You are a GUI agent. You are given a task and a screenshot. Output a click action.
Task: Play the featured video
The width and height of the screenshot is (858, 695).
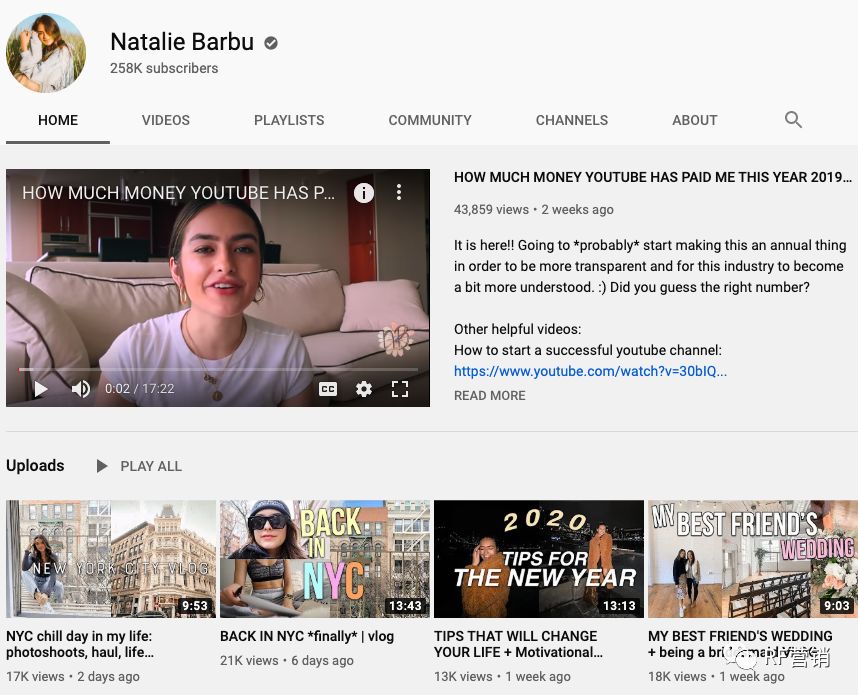coord(40,389)
